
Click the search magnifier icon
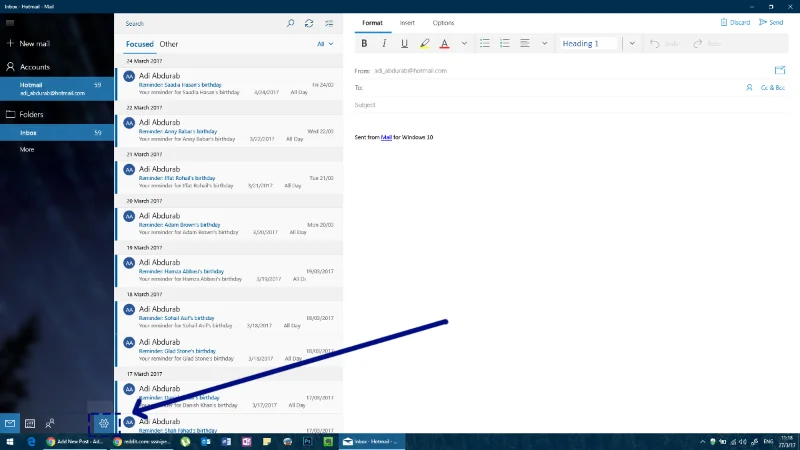290,23
